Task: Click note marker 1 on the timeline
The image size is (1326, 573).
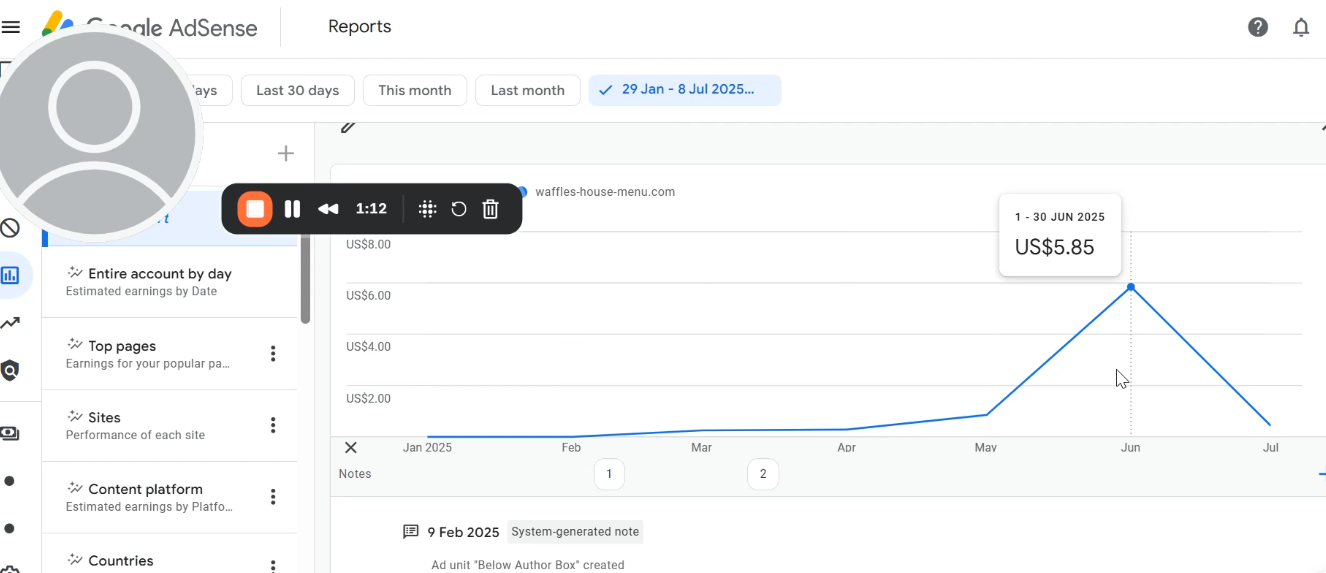Action: [609, 474]
